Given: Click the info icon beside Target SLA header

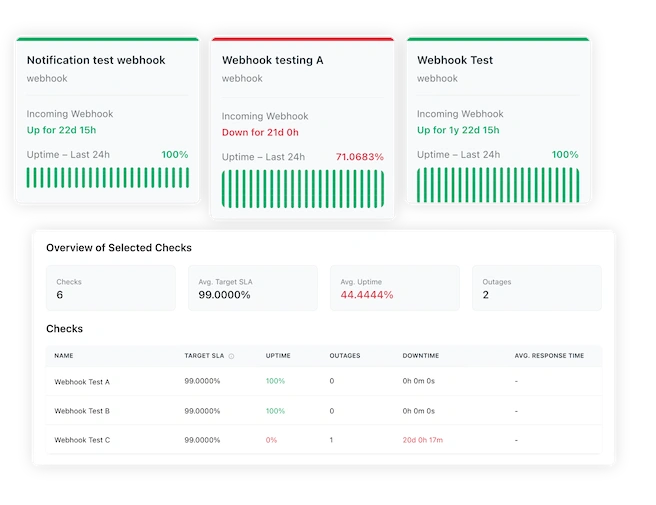Looking at the screenshot, I should 231,356.
